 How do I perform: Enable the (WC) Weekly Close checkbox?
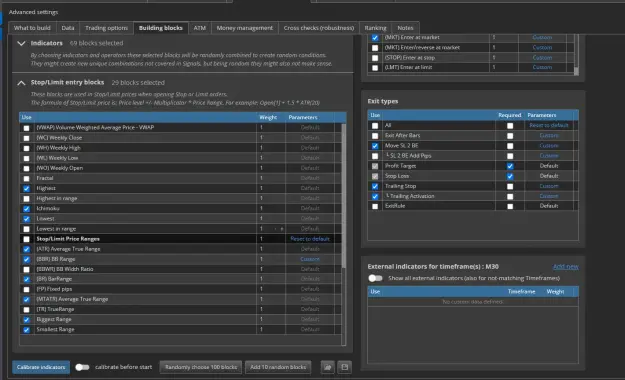coord(26,138)
